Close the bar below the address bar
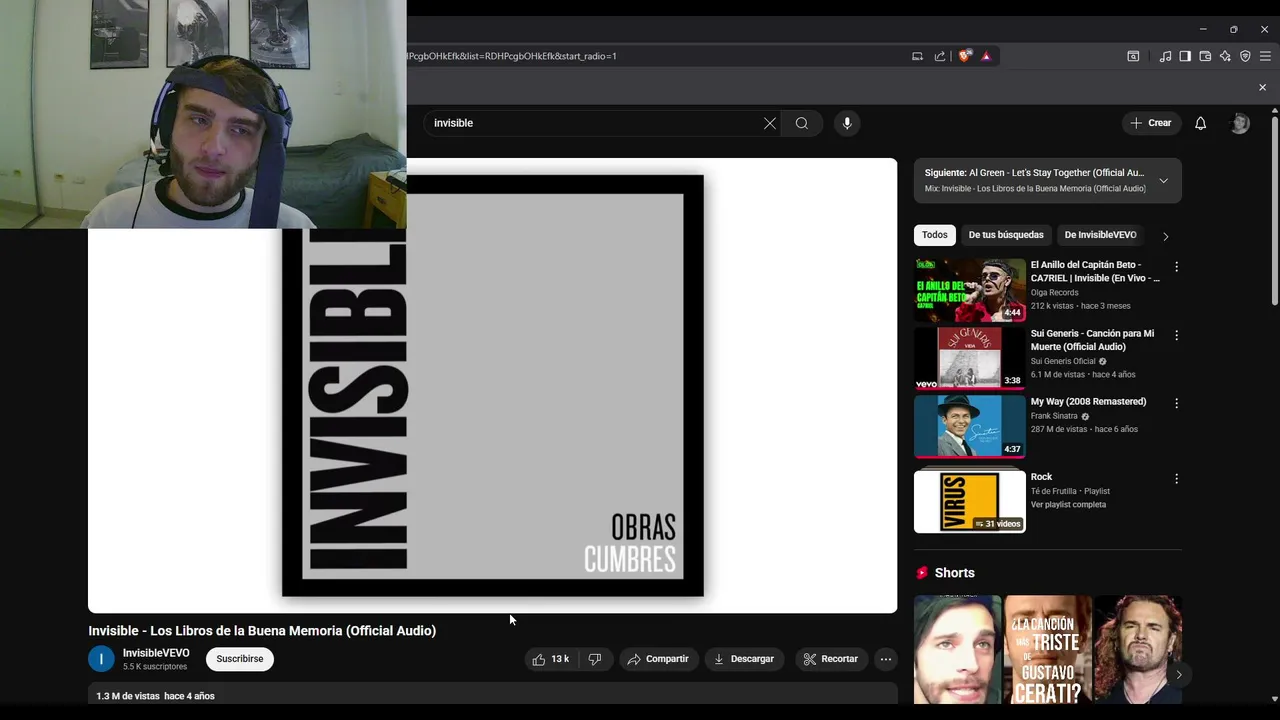The width and height of the screenshot is (1280, 720). pos(1262,88)
